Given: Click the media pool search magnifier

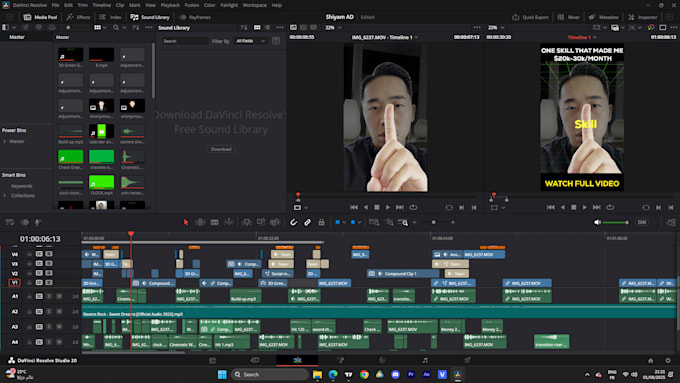Looking at the screenshot, I should pyautogui.click(x=116, y=27).
